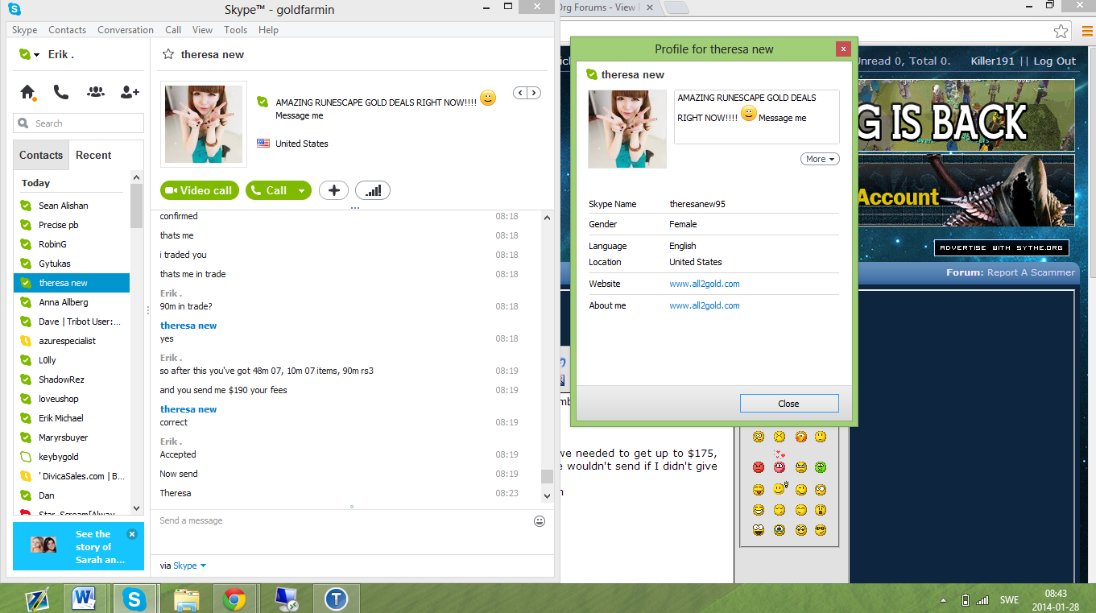Open the emoticon picker smiley icon

point(540,521)
